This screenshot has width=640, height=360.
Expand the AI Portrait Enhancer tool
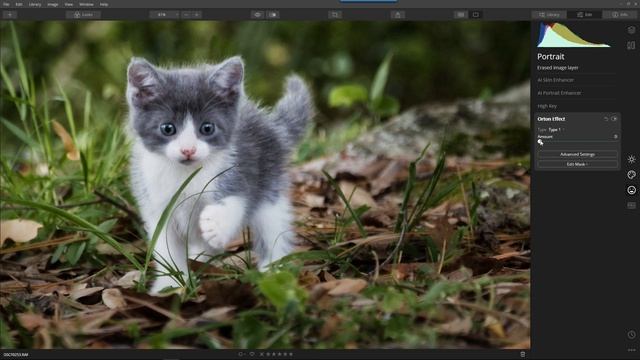[559, 93]
